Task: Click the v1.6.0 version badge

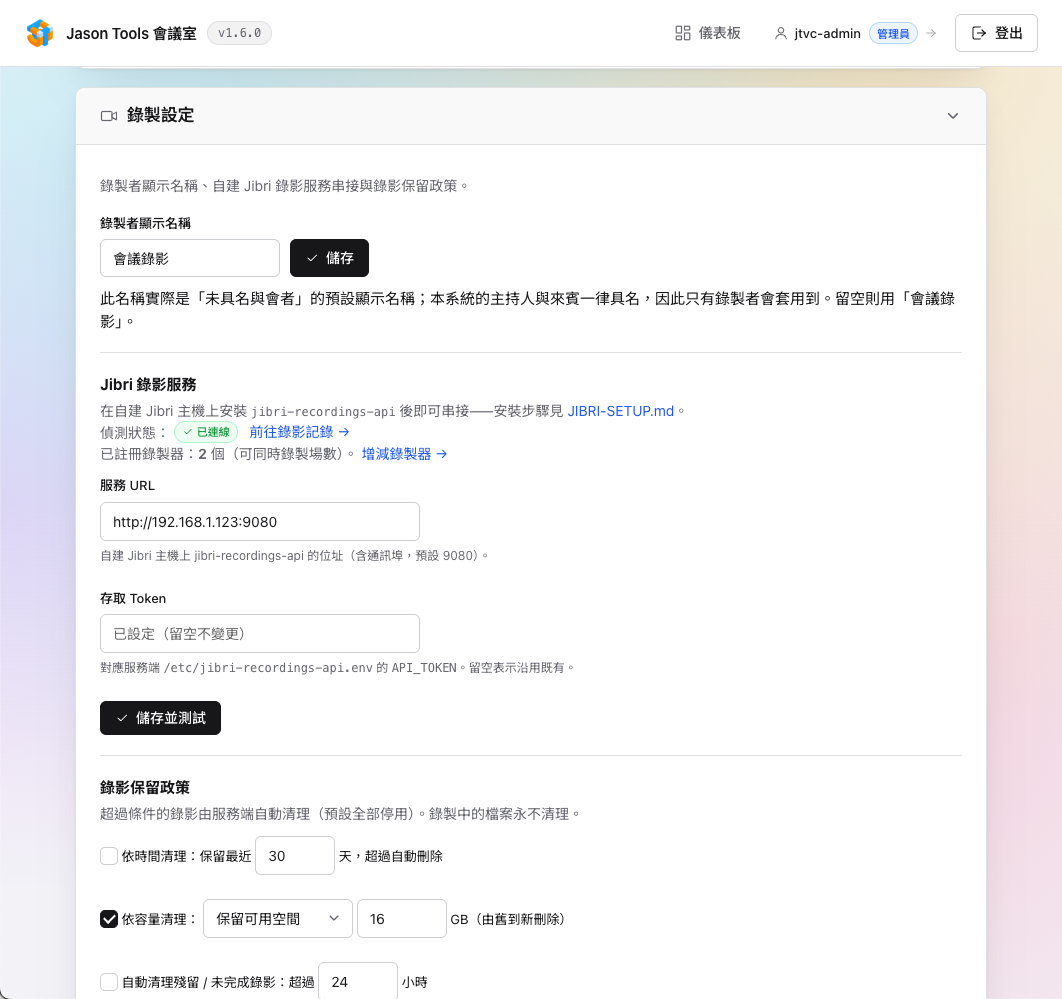Action: [239, 33]
